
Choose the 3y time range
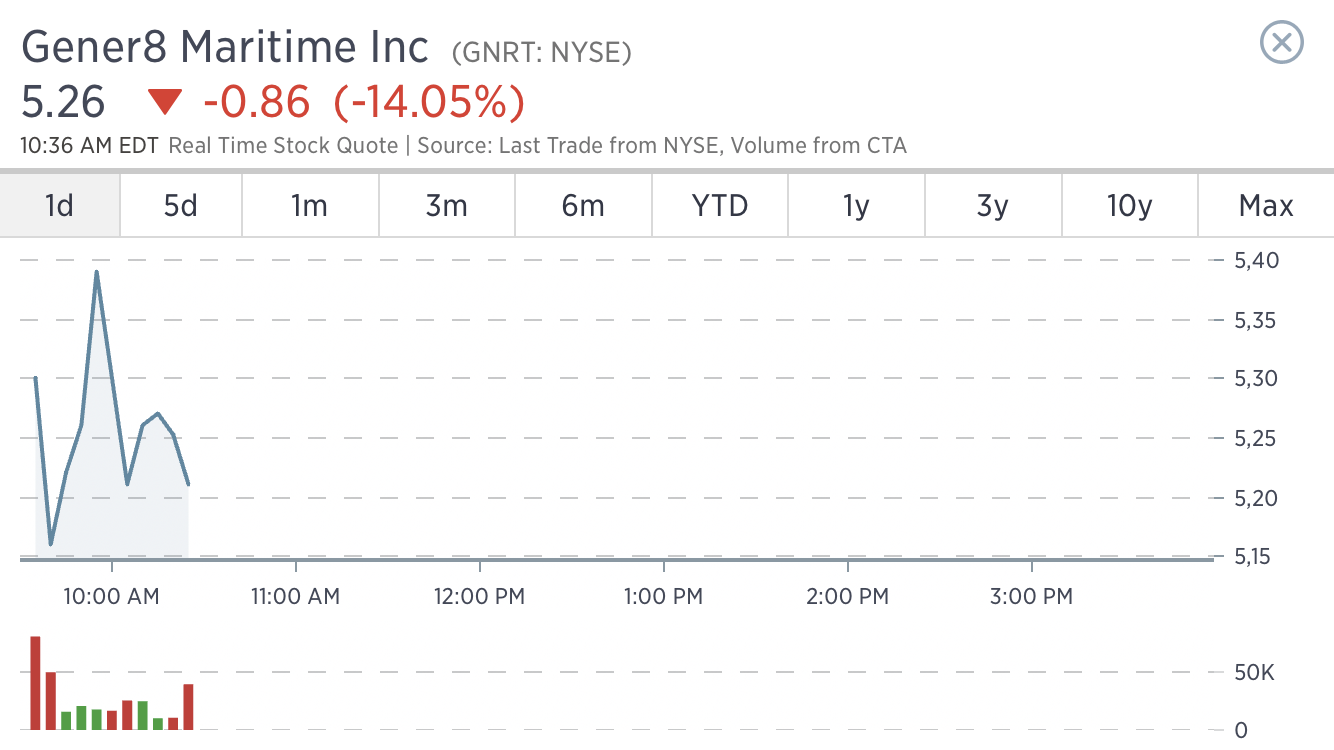tap(993, 206)
